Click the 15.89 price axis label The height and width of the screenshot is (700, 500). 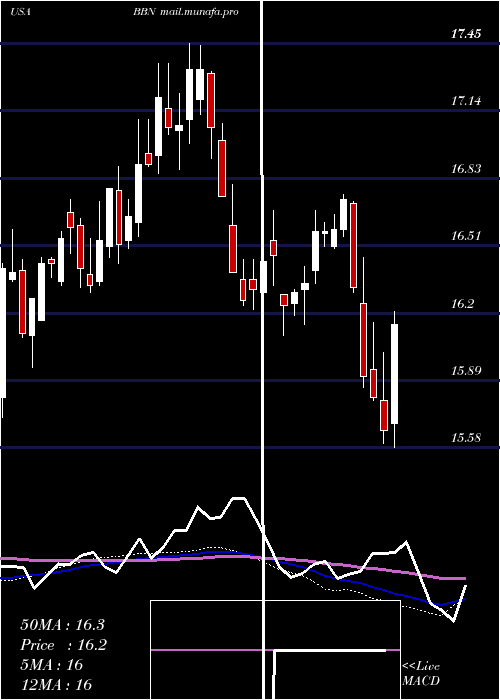tap(466, 371)
